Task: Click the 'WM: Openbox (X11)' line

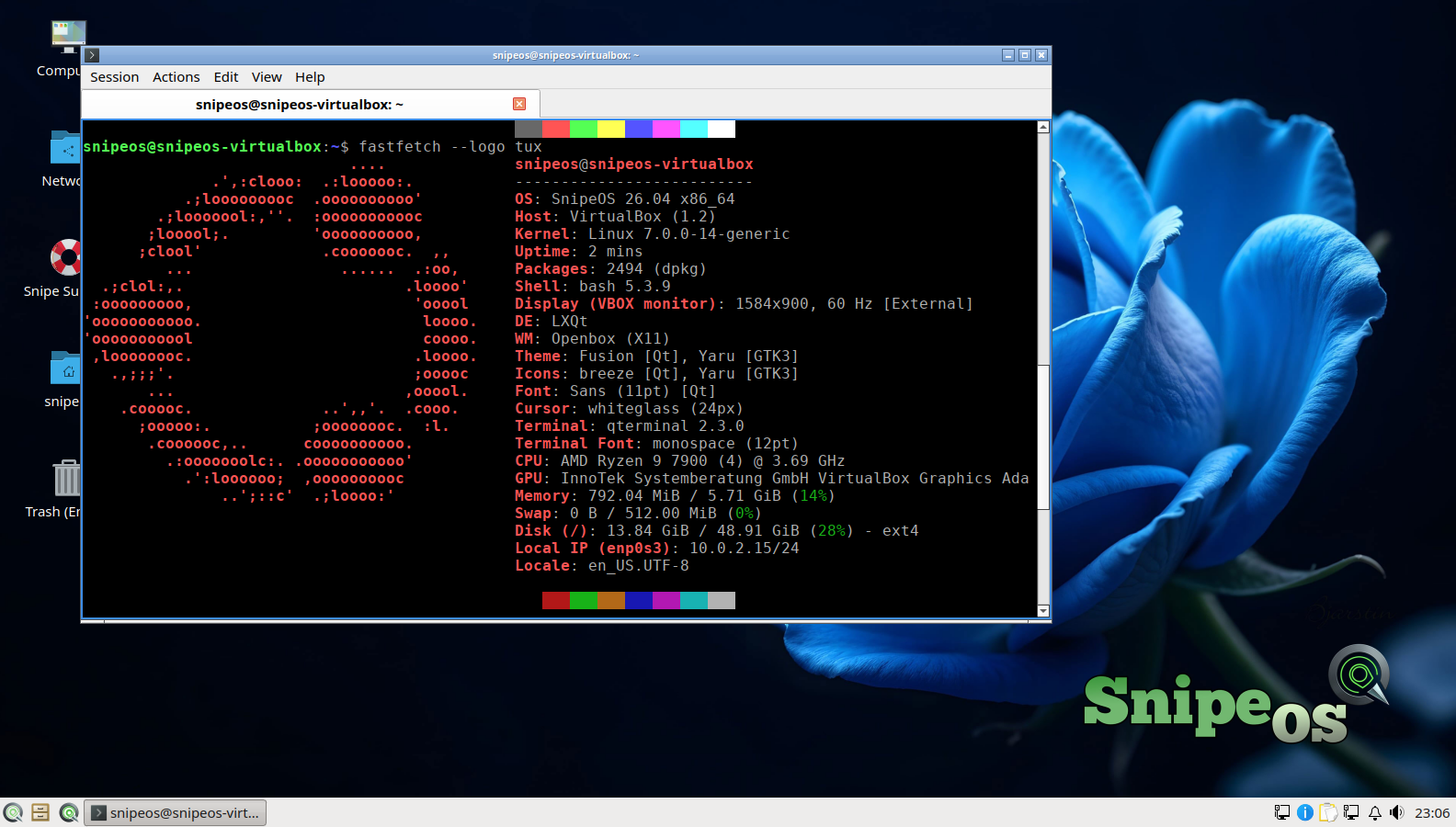Action: click(593, 339)
